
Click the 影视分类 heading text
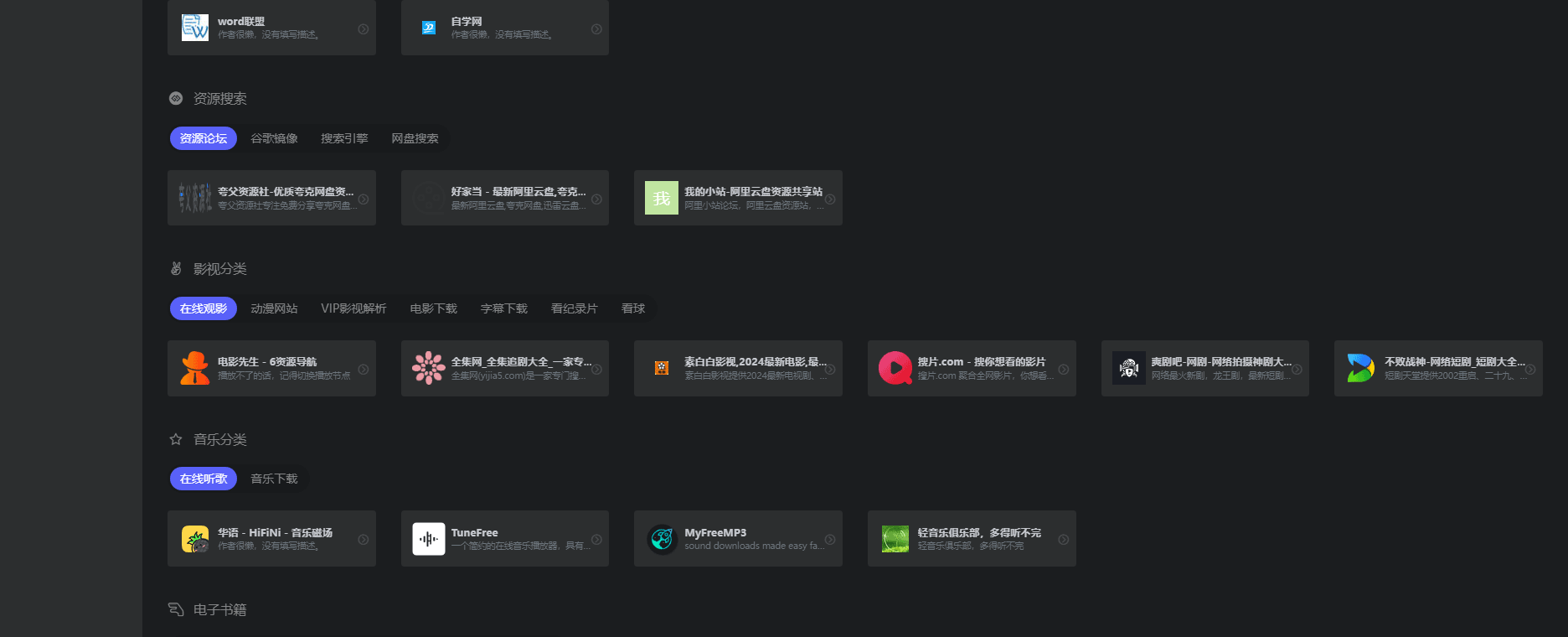tap(219, 269)
